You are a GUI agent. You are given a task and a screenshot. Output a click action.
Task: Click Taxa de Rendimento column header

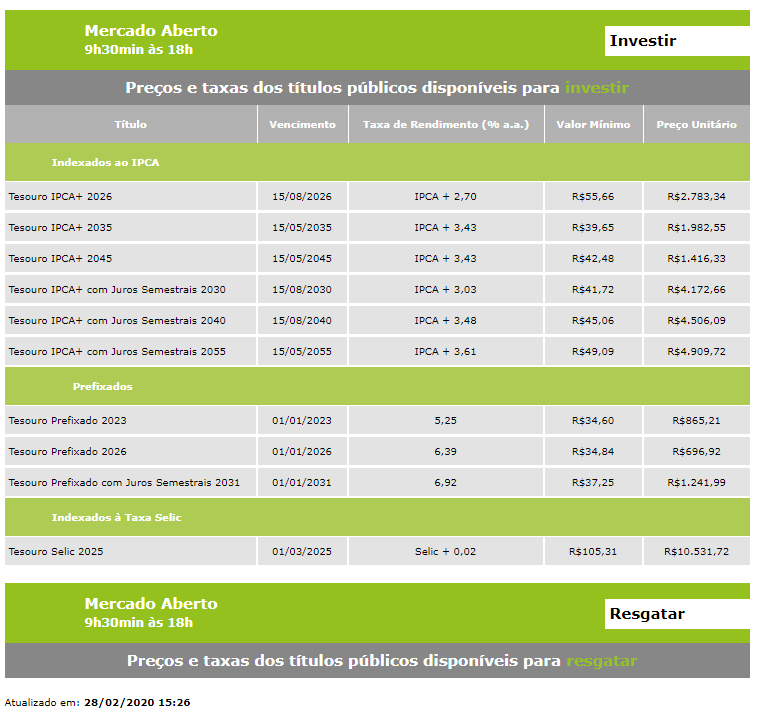[446, 125]
